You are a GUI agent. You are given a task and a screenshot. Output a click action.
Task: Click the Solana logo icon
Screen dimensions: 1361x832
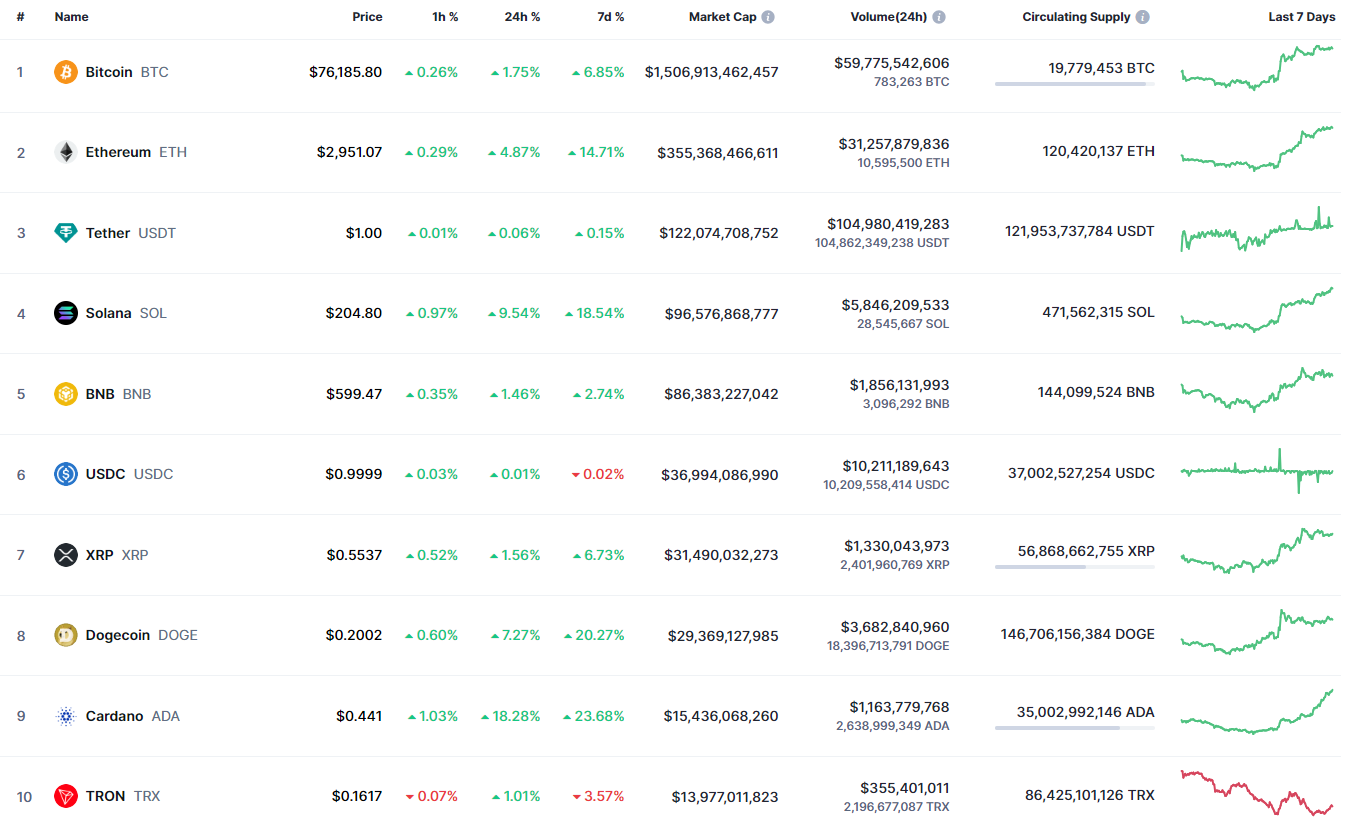(65, 313)
